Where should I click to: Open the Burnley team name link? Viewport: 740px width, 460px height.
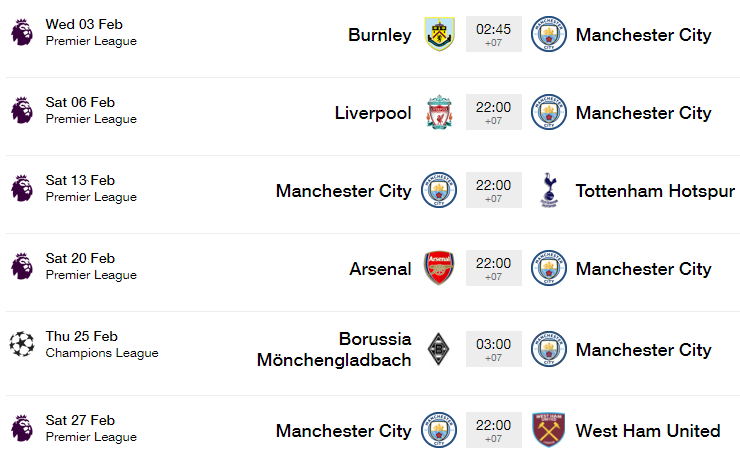pyautogui.click(x=380, y=35)
